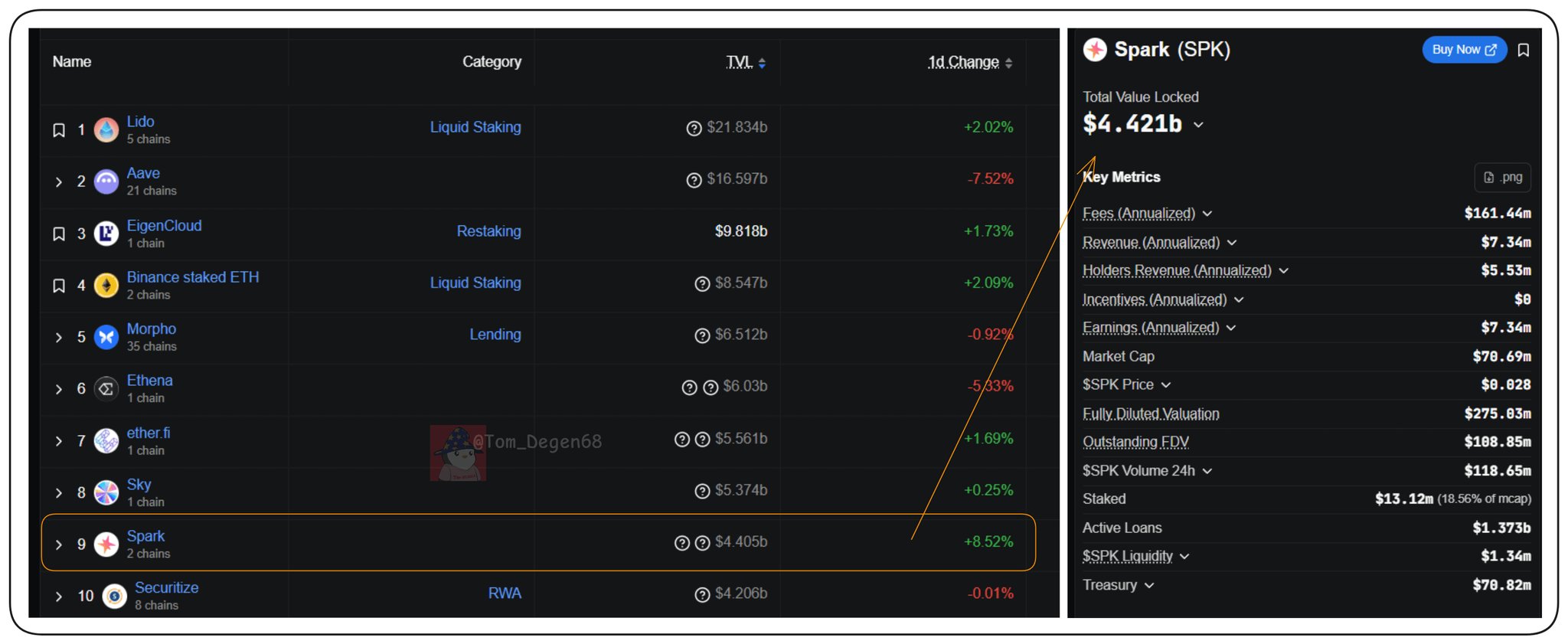The height and width of the screenshot is (644, 1568).
Task: Click the Morpho butterfly logo icon
Action: (x=106, y=337)
